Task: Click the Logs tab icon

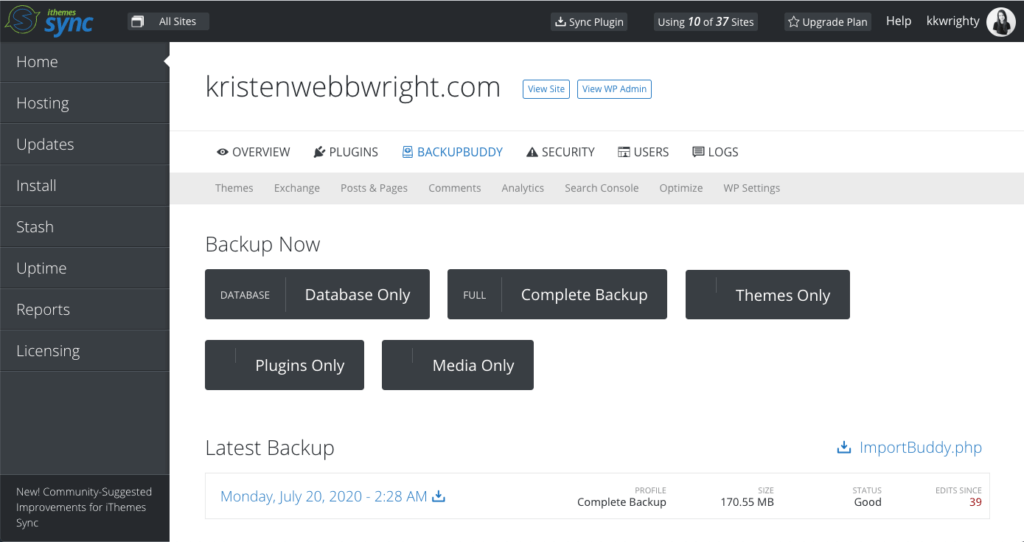Action: (x=698, y=152)
